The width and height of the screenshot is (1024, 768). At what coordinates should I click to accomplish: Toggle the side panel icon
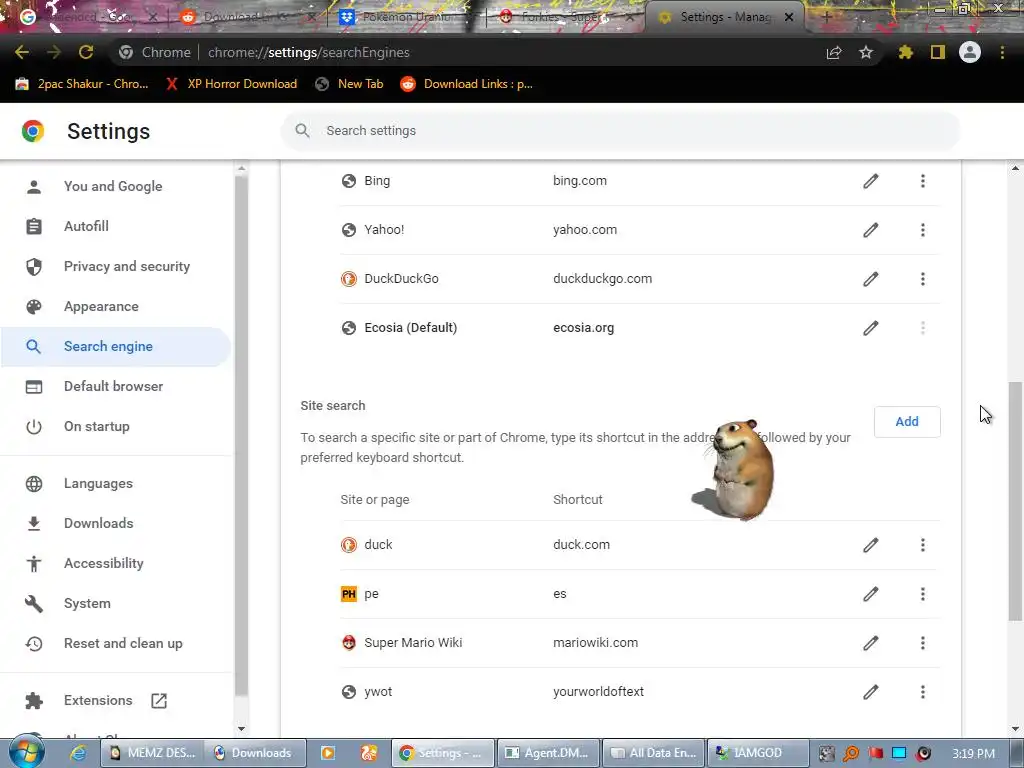click(x=938, y=52)
